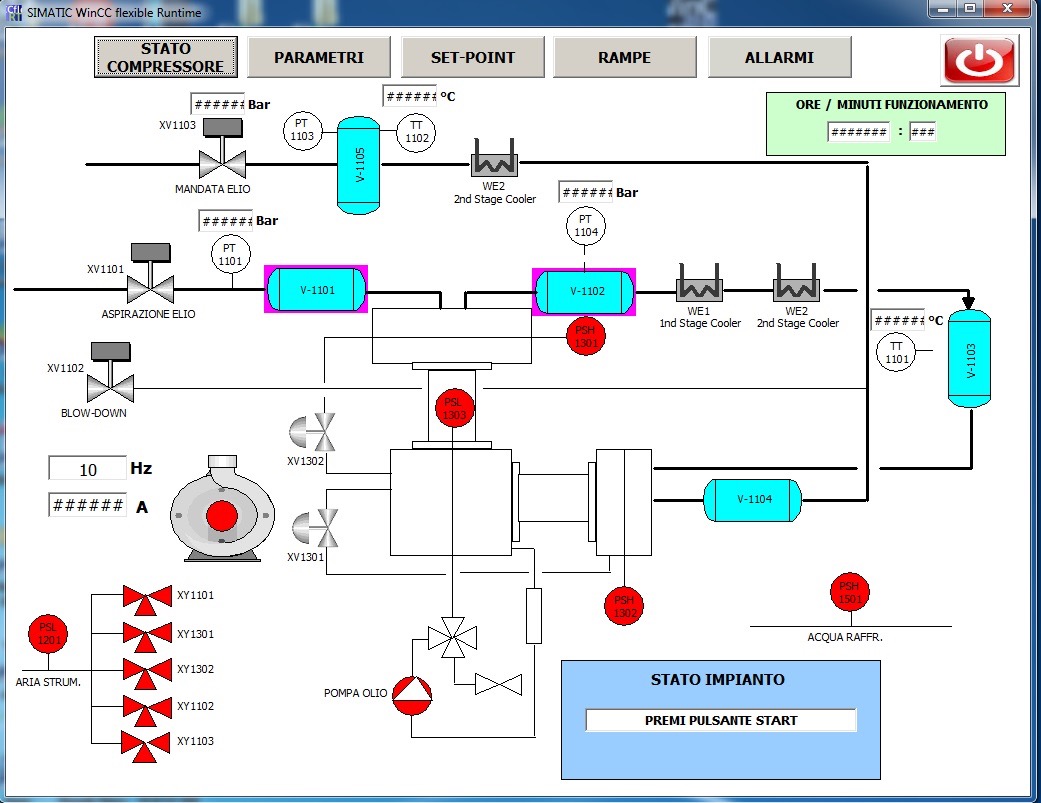This screenshot has height=803, width=1041.
Task: Click the WinCC flexible Runtime title icon
Action: coord(14,12)
